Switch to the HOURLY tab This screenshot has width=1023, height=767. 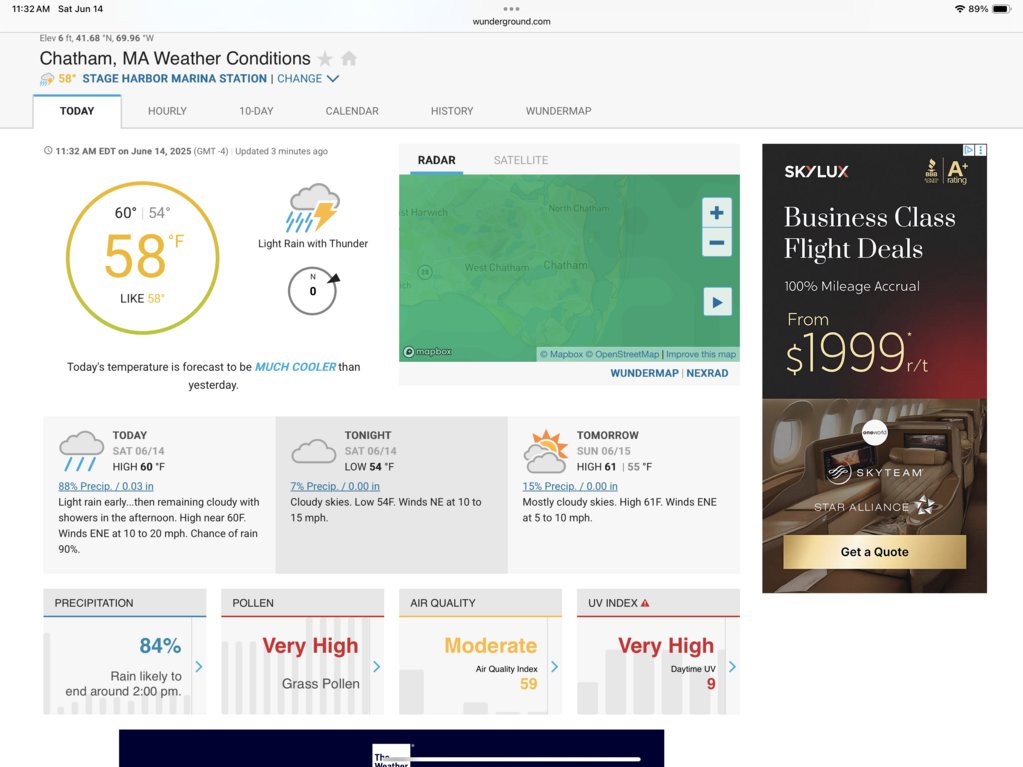167,112
